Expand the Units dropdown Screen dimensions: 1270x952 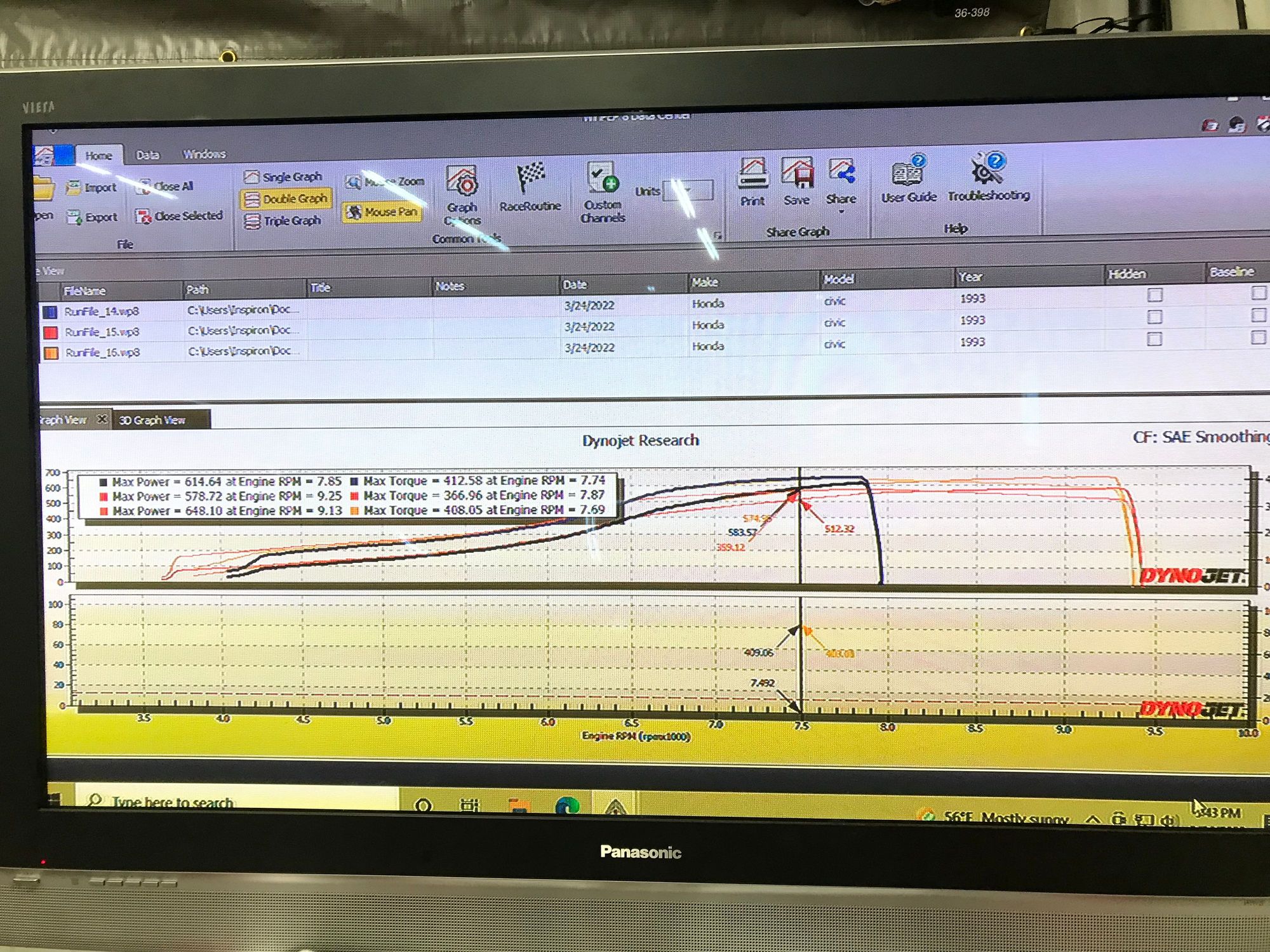point(688,190)
